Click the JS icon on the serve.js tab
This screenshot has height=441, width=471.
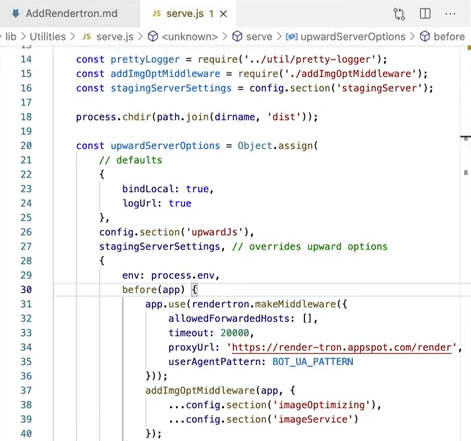pos(157,14)
